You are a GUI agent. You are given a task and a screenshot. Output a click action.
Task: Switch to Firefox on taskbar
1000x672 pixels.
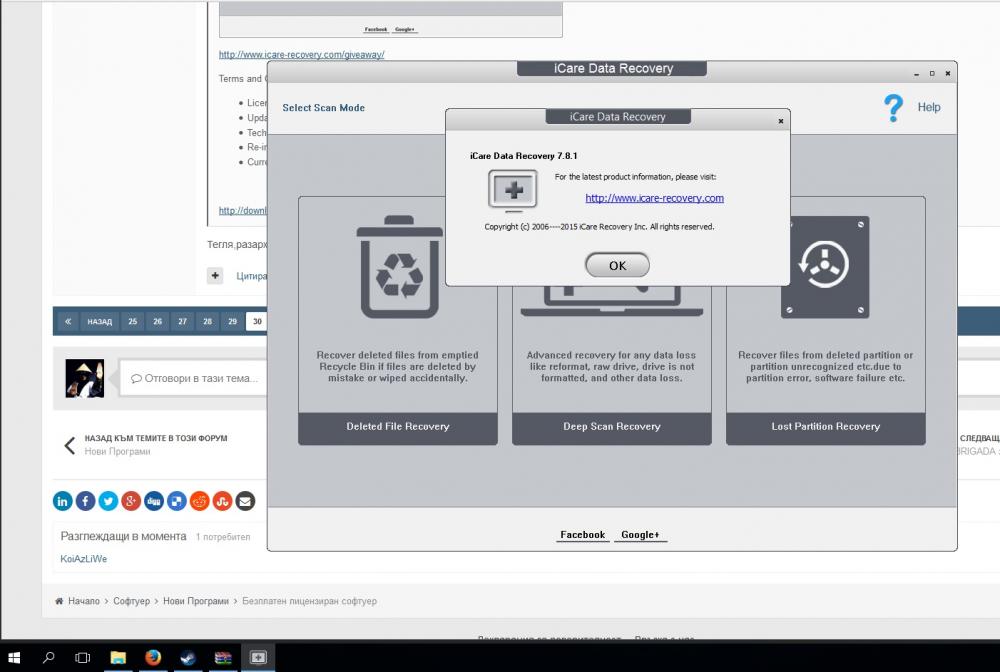coord(153,657)
